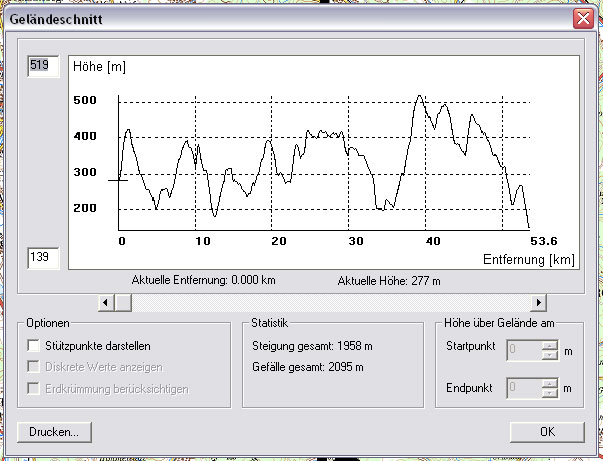
Task: Toggle the Erdkrümmung berücksichtigen checkbox
Action: click(35, 388)
